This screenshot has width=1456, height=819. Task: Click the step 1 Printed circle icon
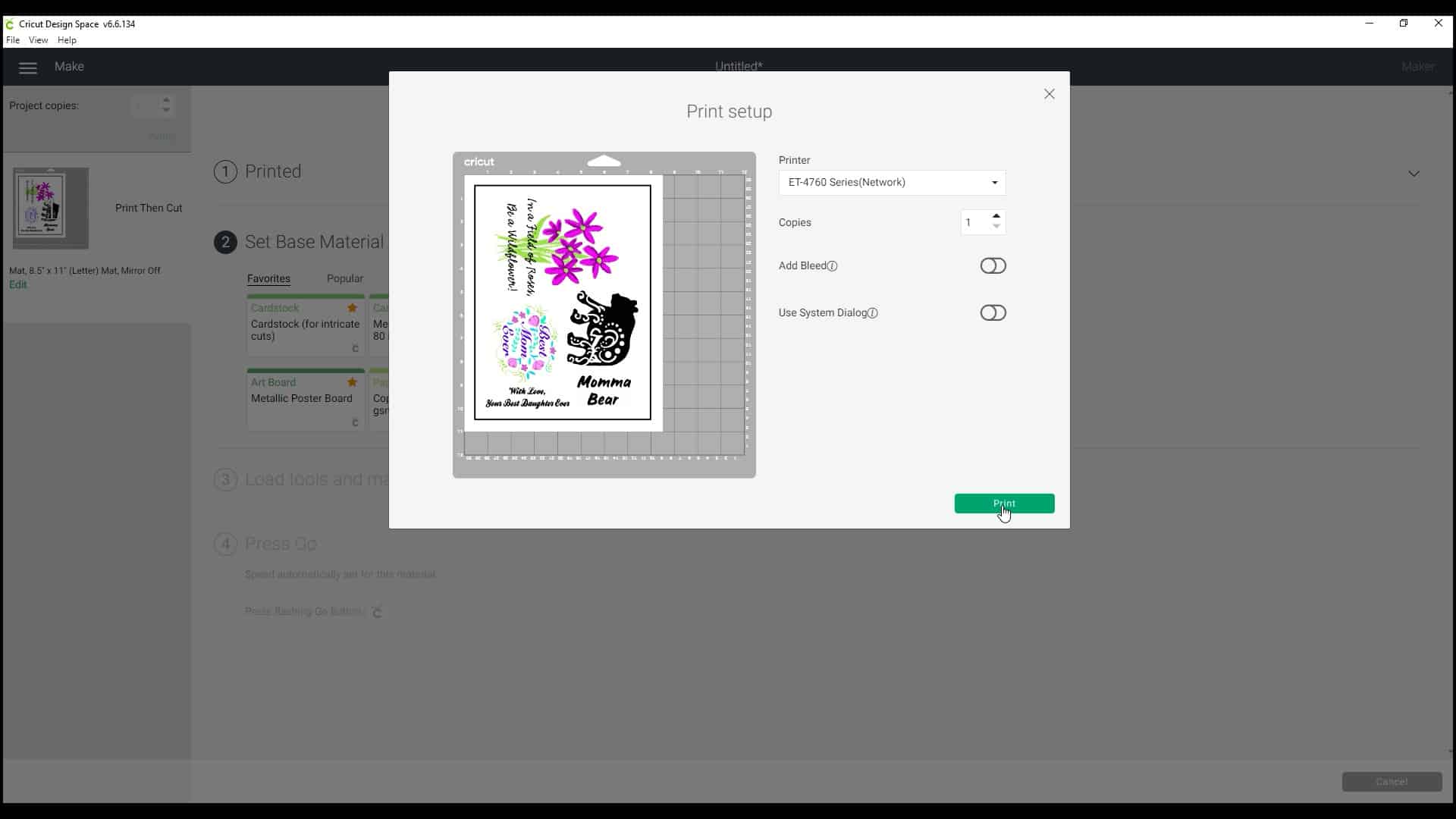tap(225, 172)
